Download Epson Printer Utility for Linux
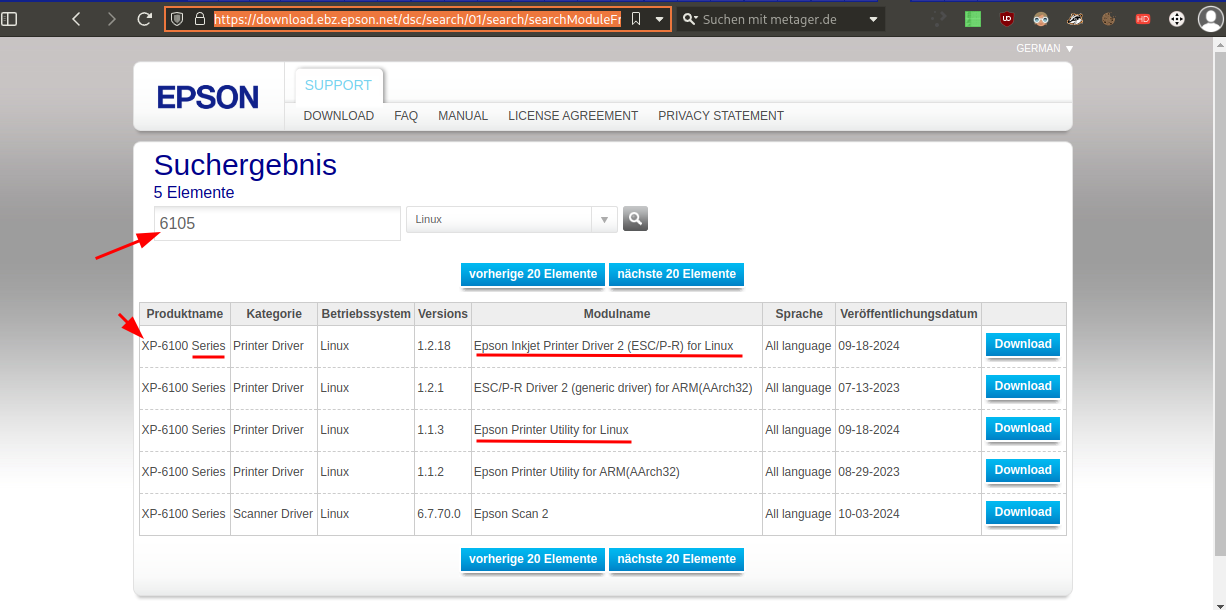The width and height of the screenshot is (1226, 610). (1023, 428)
